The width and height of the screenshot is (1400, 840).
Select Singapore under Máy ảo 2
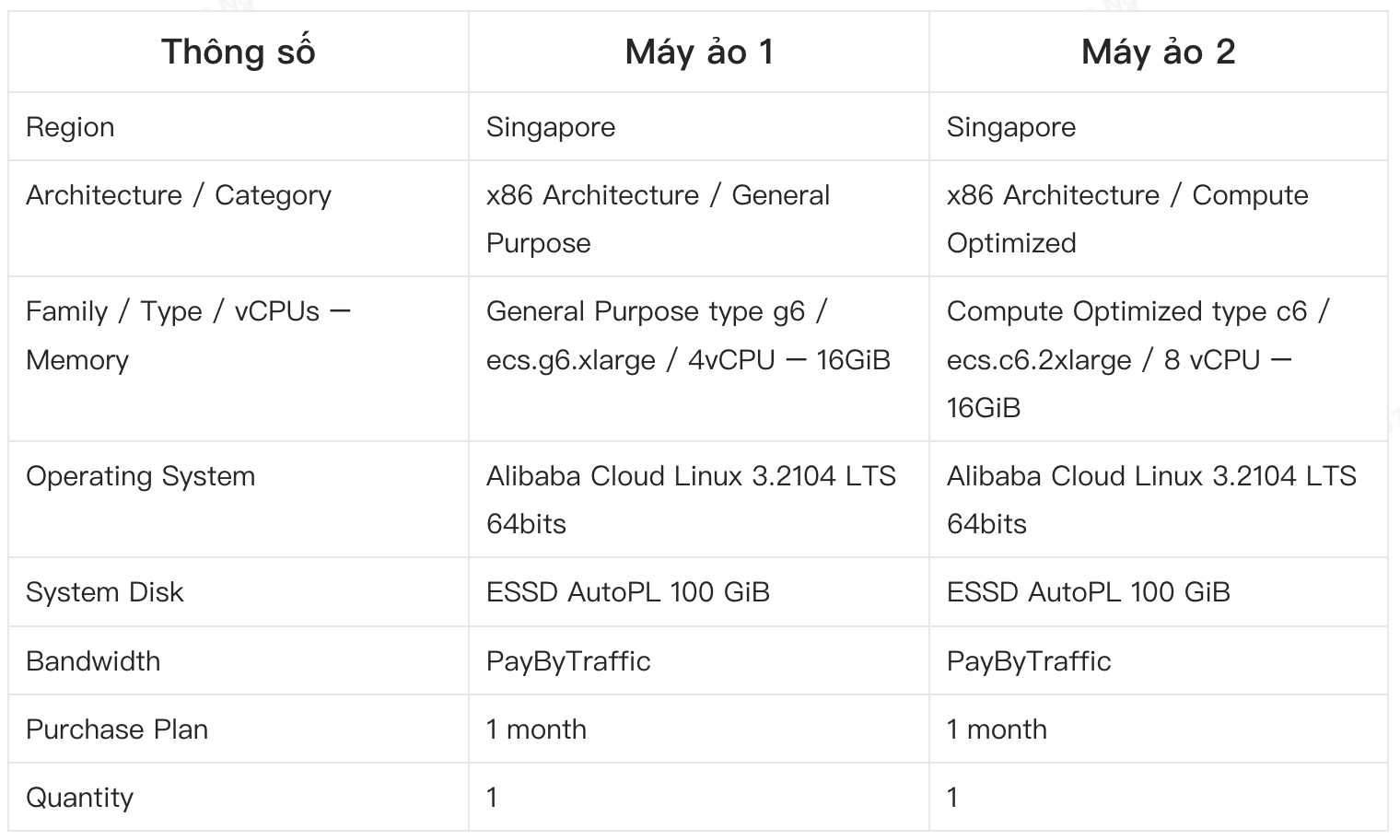[1010, 127]
